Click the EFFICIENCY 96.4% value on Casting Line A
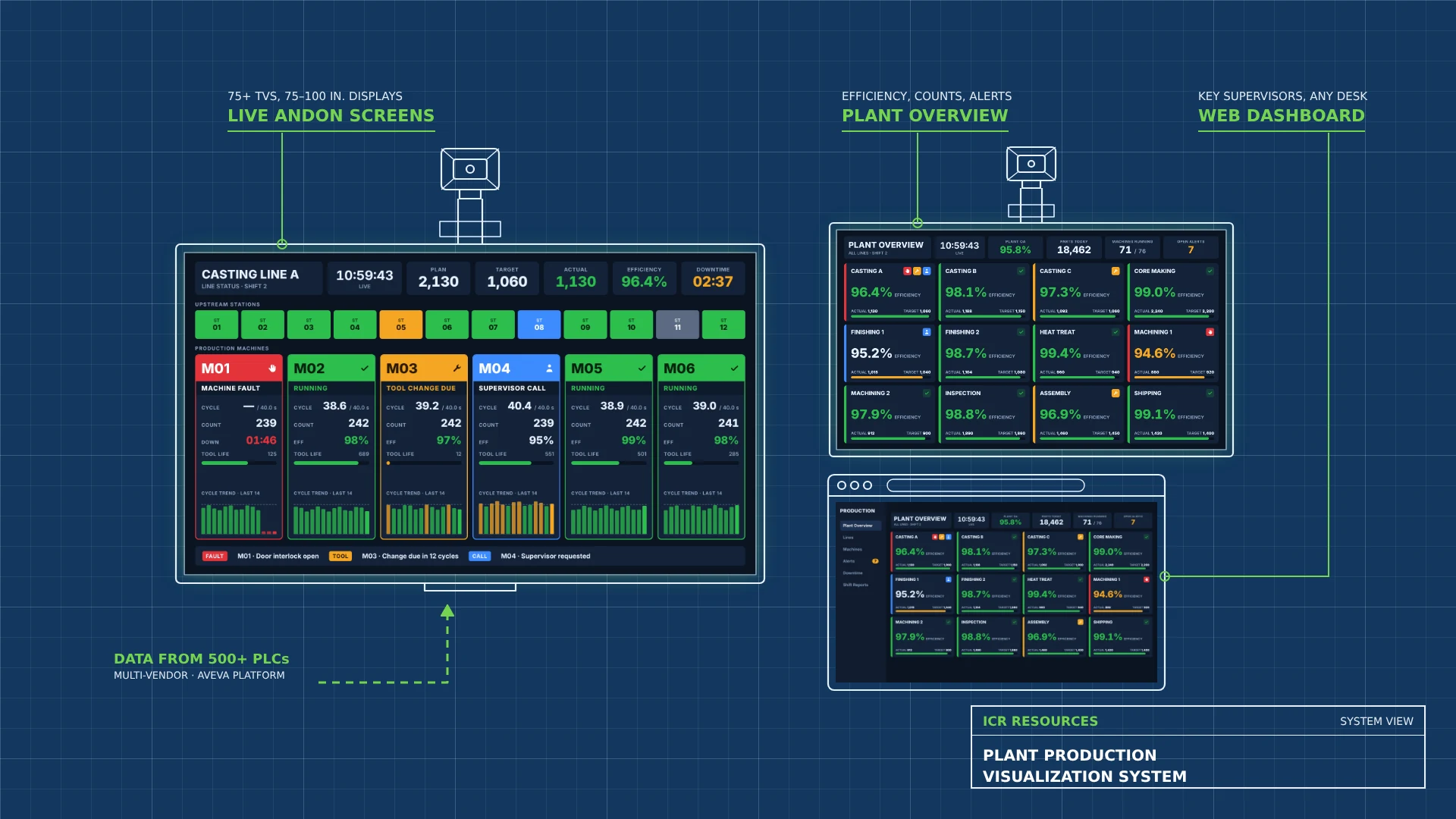The width and height of the screenshot is (1456, 819). click(x=644, y=281)
